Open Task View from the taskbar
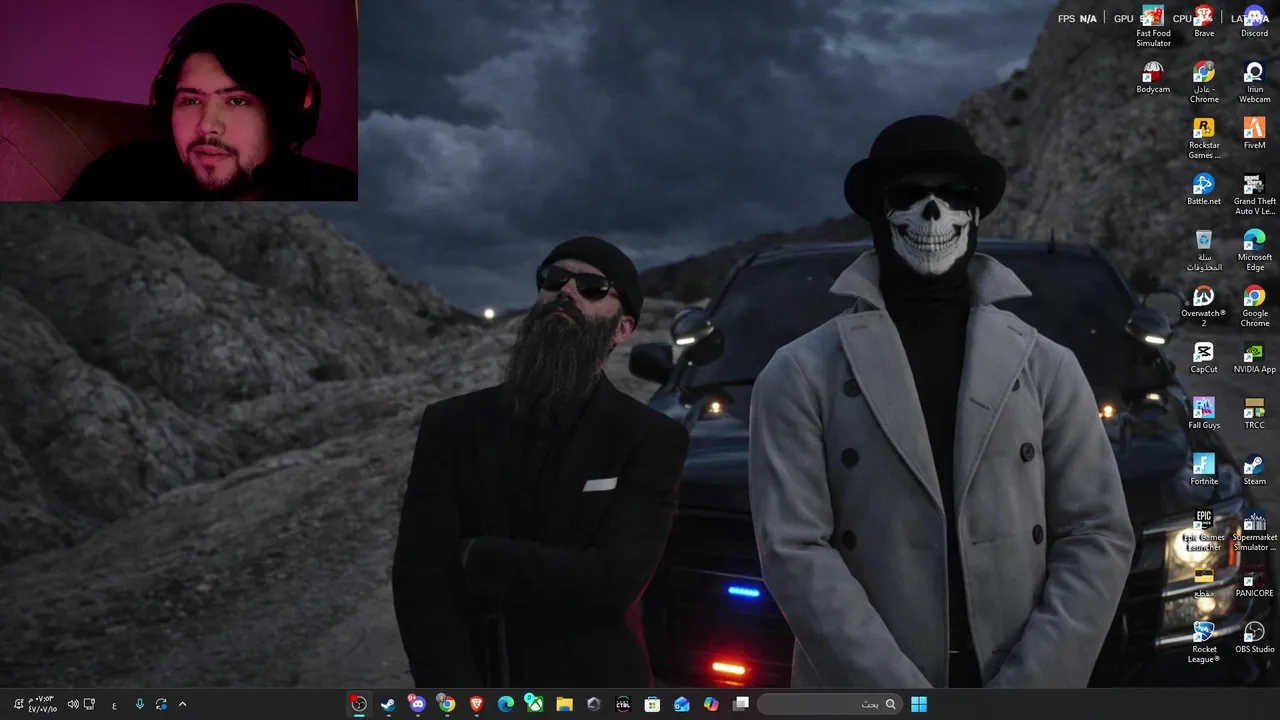 (741, 704)
